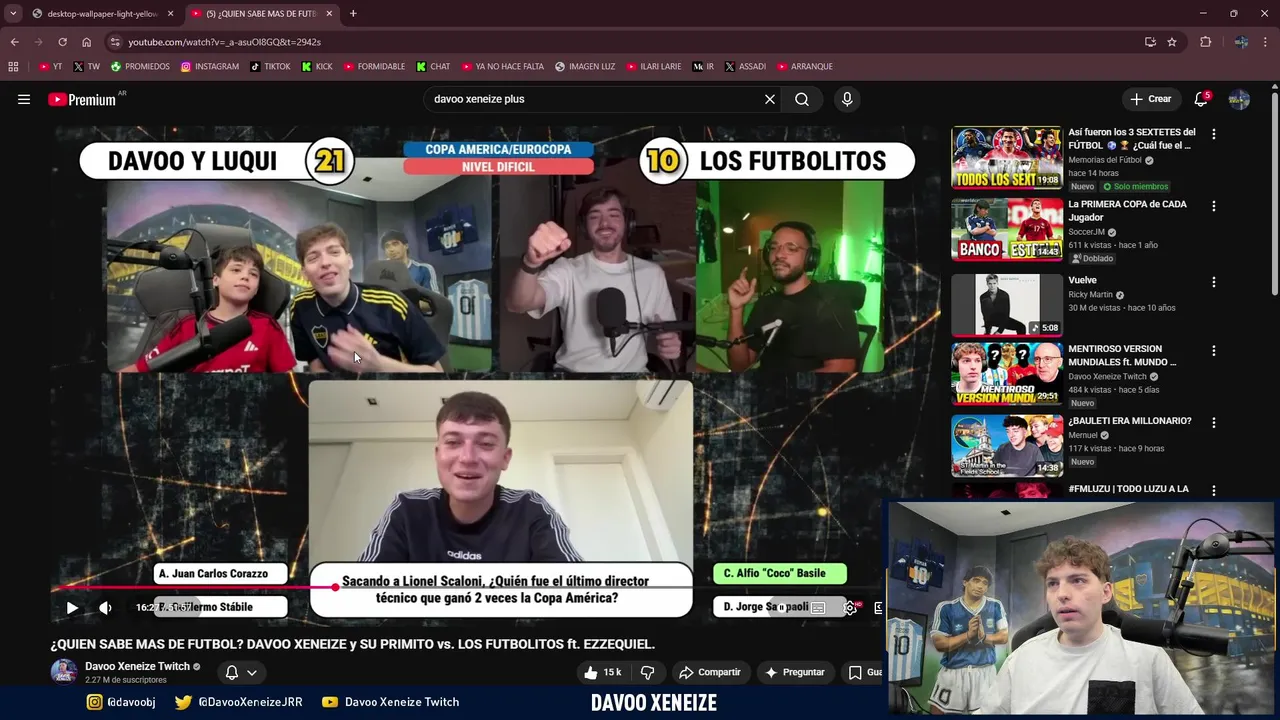Screen dimensions: 1280x720
Task: Click the Preguntar button
Action: [795, 672]
